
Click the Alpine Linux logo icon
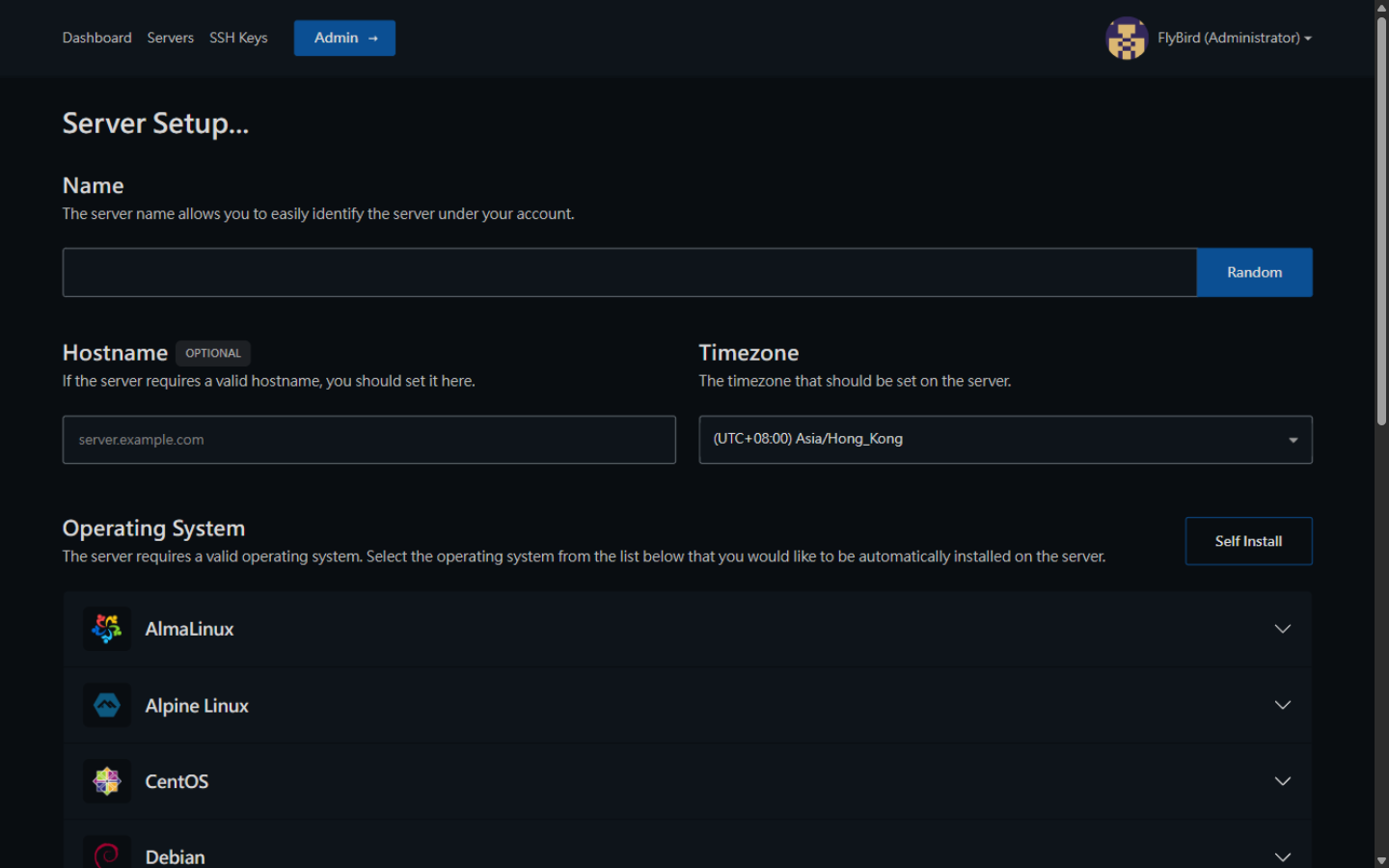106,706
